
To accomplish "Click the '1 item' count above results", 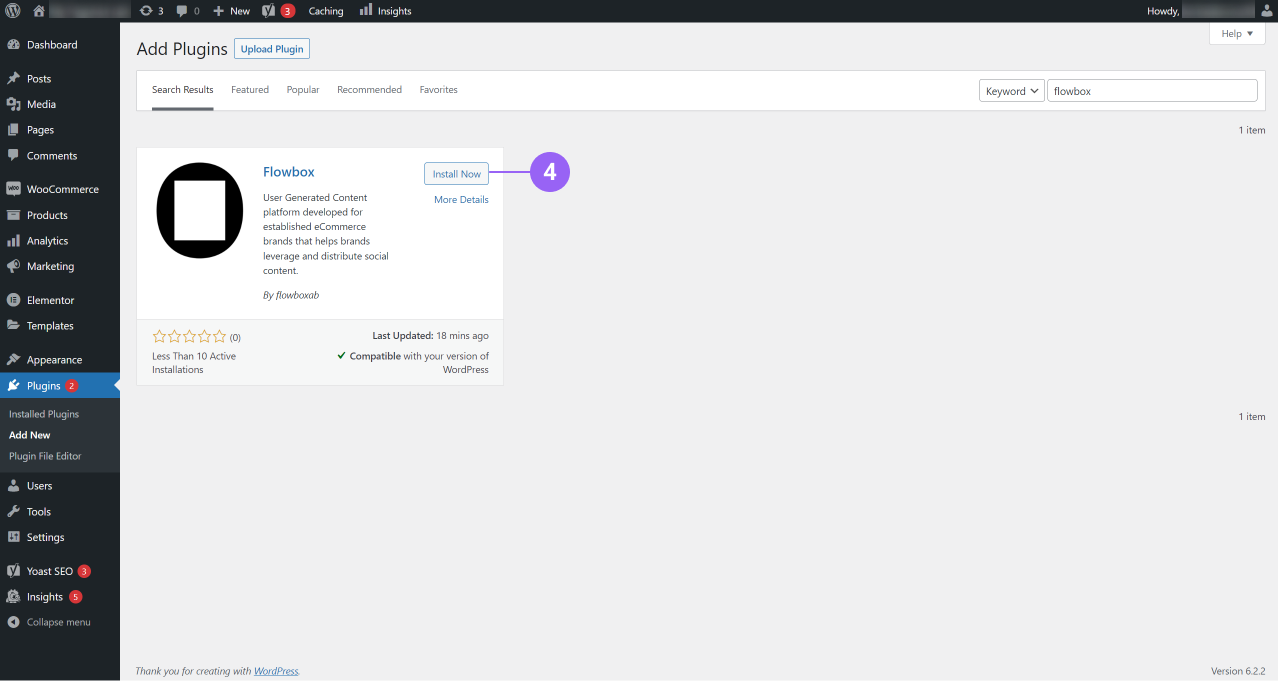I will [1252, 130].
